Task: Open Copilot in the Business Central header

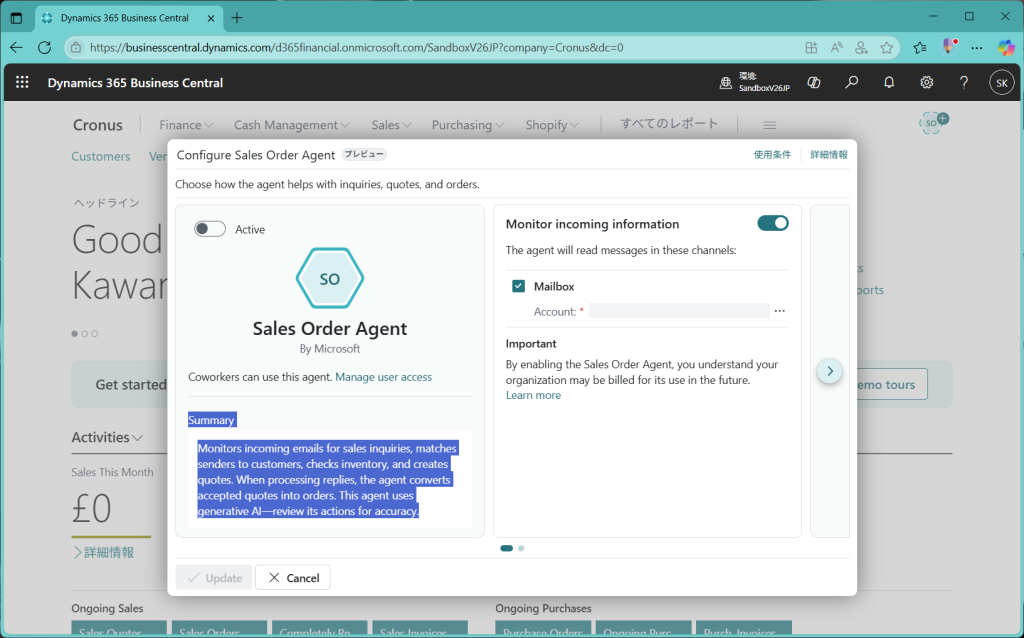Action: [814, 82]
